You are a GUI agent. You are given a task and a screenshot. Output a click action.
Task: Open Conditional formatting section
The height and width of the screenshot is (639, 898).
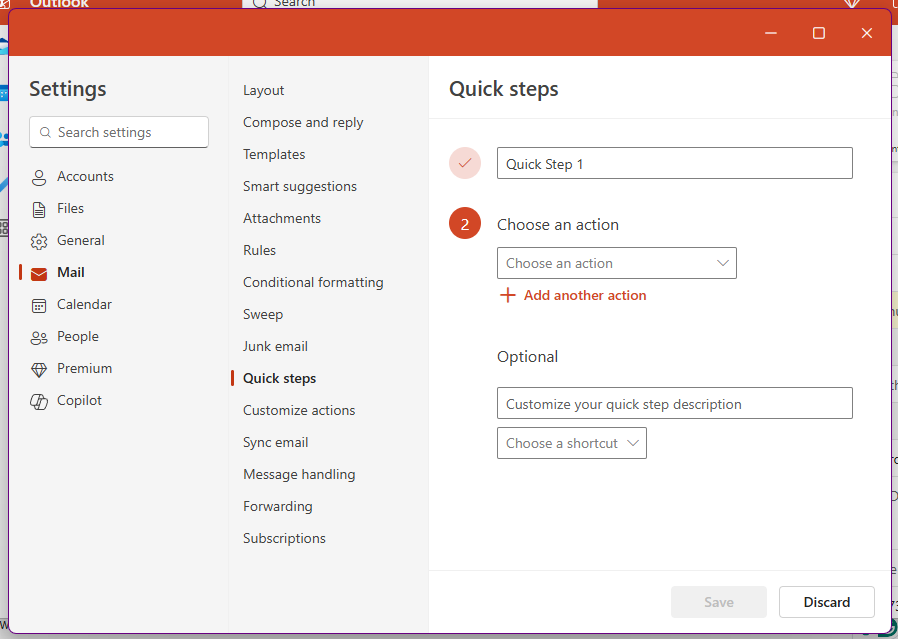(313, 283)
